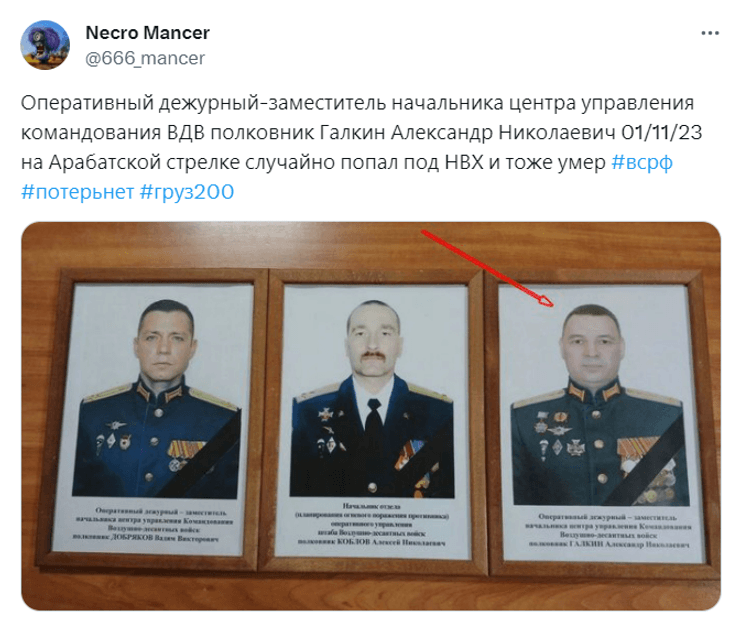Open the #груз200 hashtag
This screenshot has height=619, width=740.
187,192
